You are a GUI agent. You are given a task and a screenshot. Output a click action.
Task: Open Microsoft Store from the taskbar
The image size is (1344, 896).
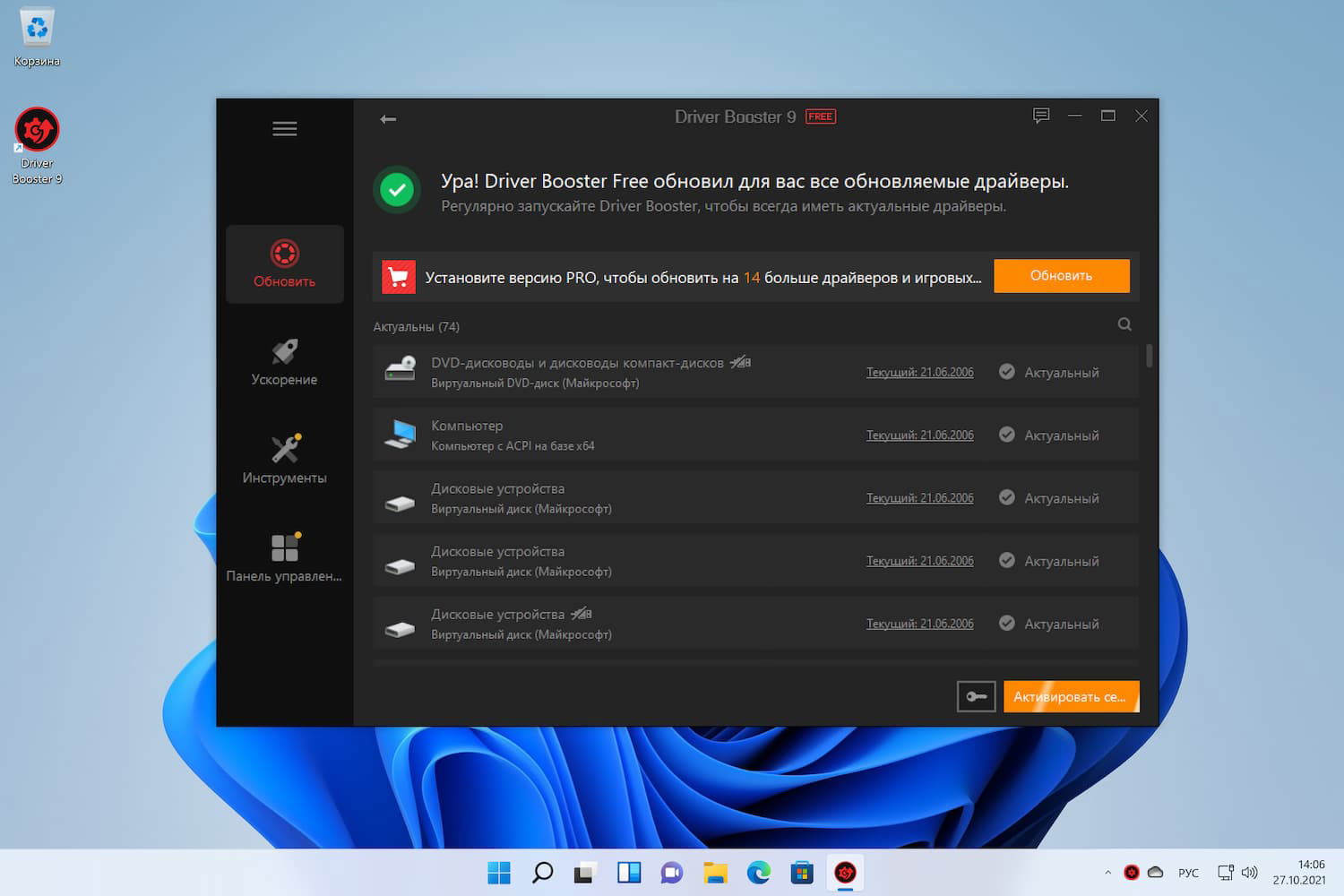point(802,873)
